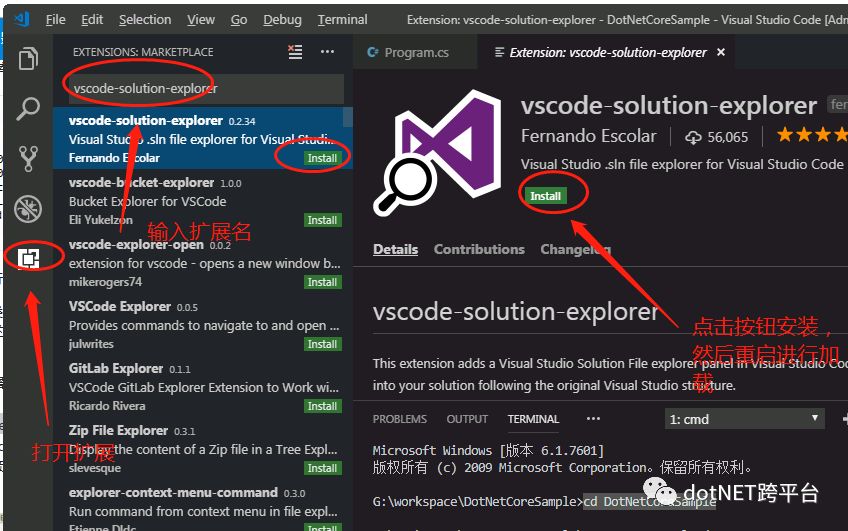
Task: Select vscode-bucket-explorer list entry
Action: pos(203,201)
